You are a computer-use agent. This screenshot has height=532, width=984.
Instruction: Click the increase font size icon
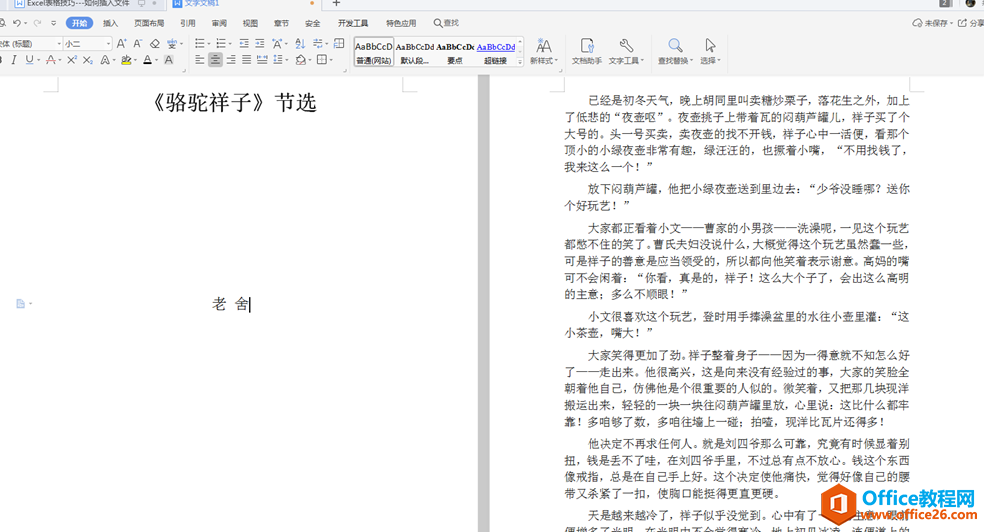tap(122, 43)
